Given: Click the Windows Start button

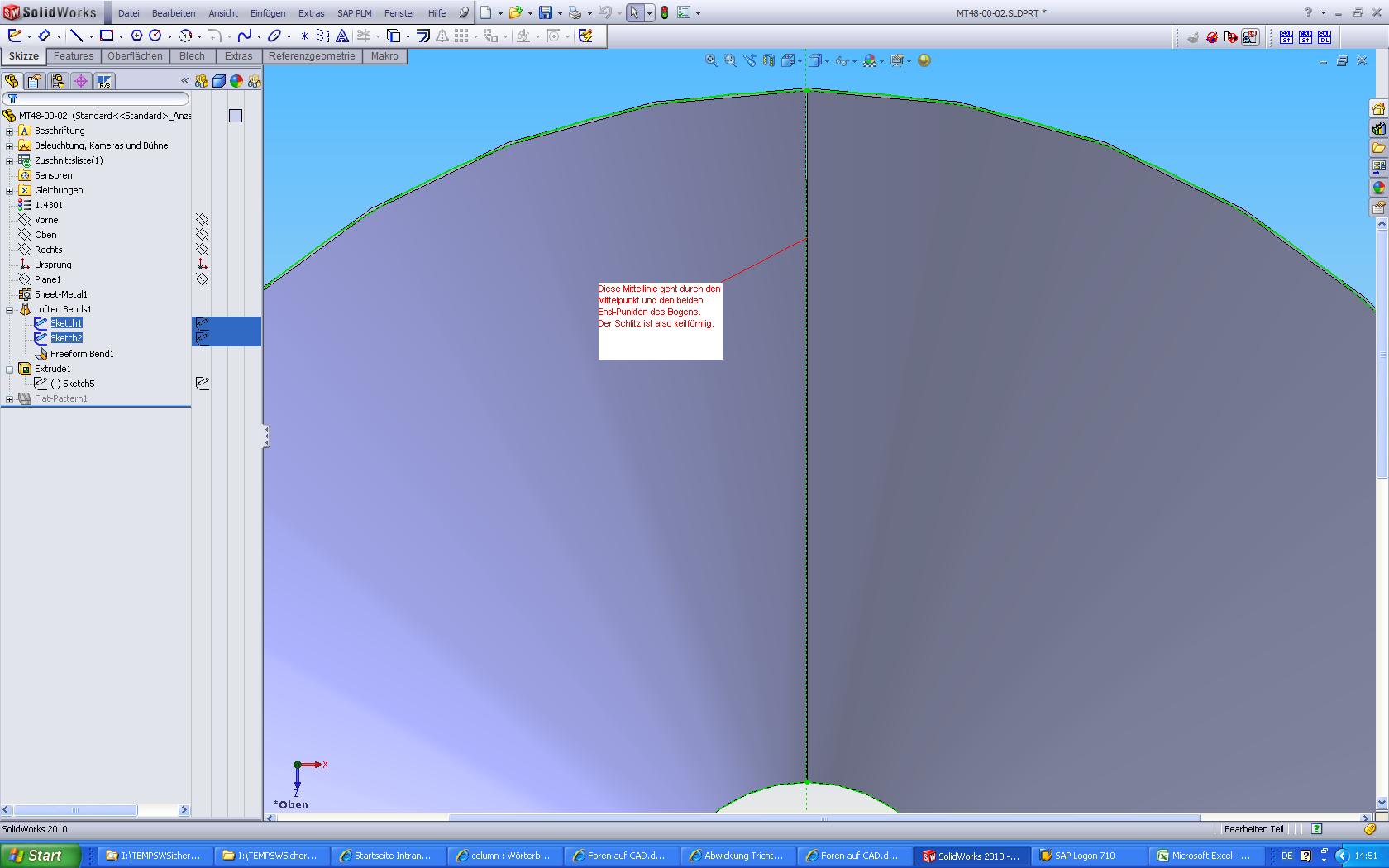Looking at the screenshot, I should [x=40, y=856].
